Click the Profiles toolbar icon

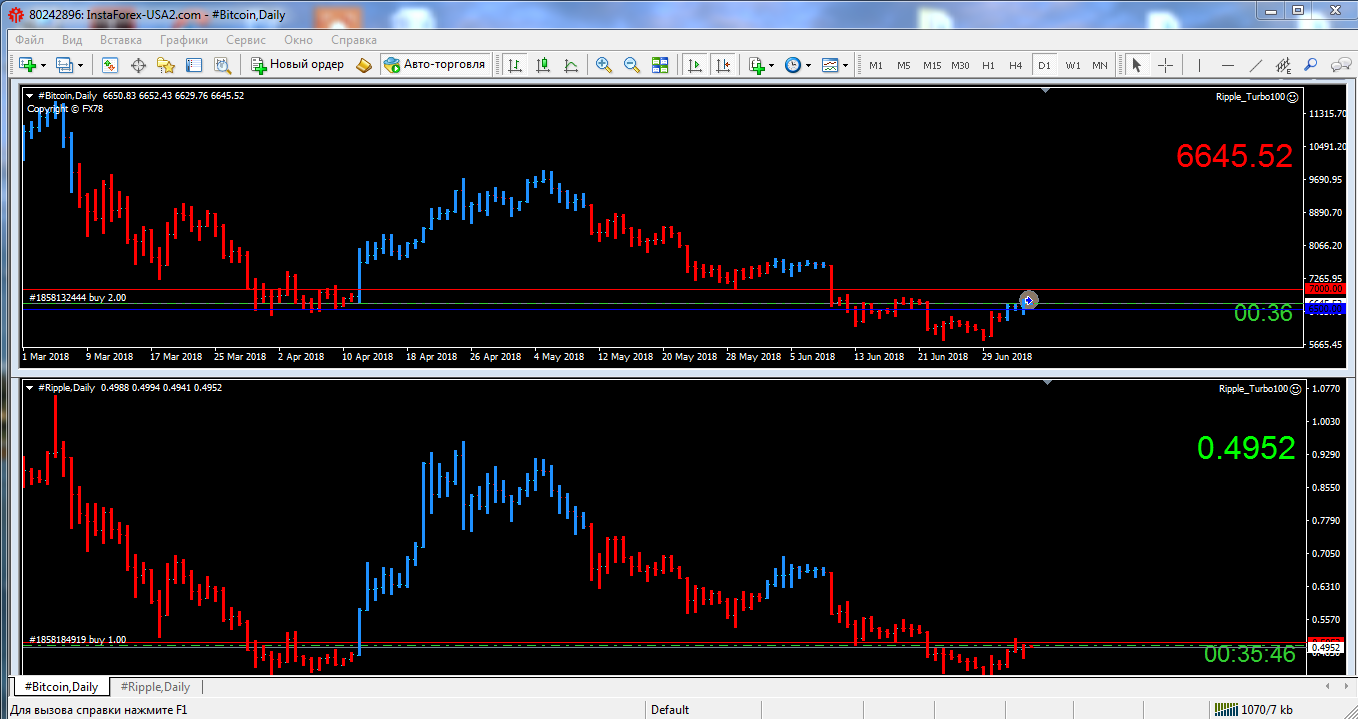pyautogui.click(x=65, y=65)
